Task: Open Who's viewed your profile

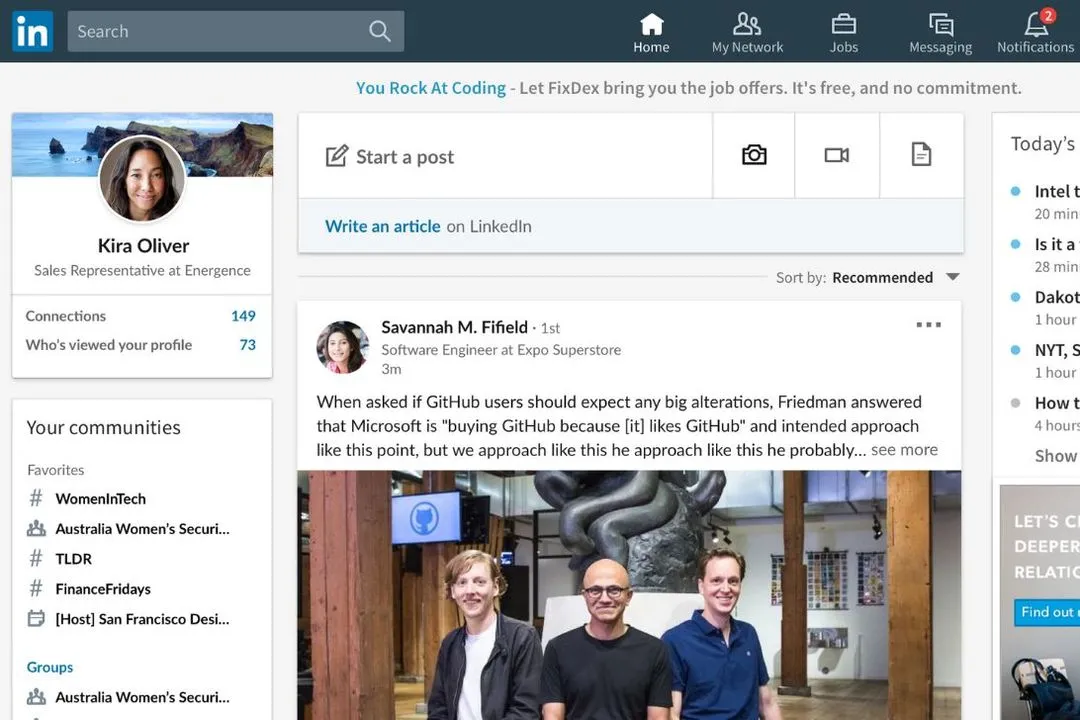Action: (141, 345)
